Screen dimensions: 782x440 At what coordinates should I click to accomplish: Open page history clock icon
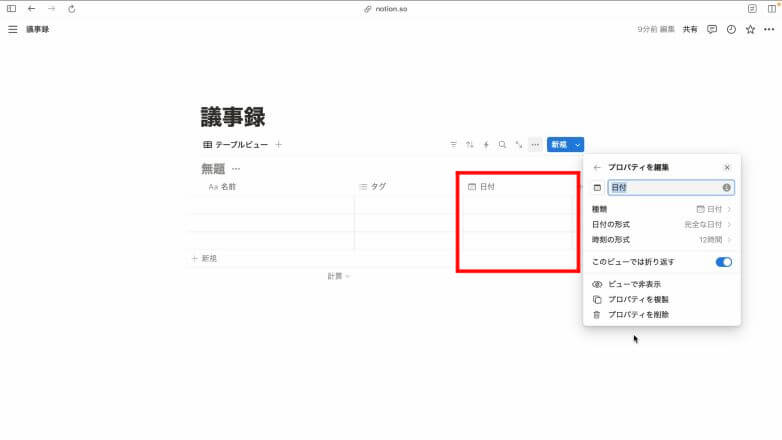pos(731,29)
